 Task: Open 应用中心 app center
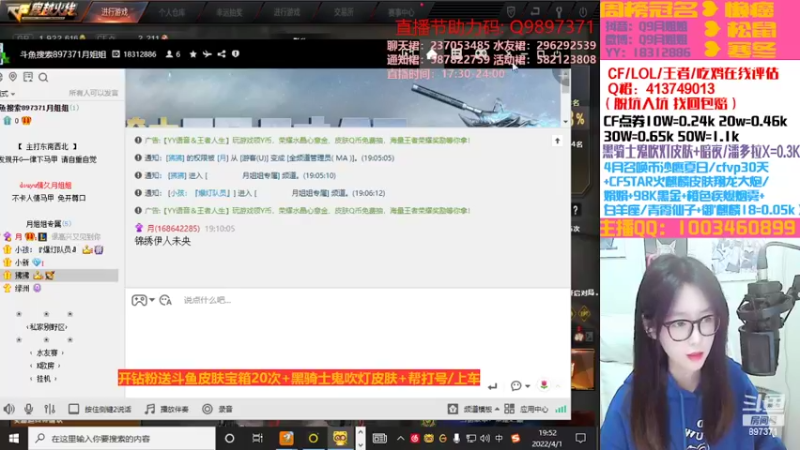tap(534, 409)
